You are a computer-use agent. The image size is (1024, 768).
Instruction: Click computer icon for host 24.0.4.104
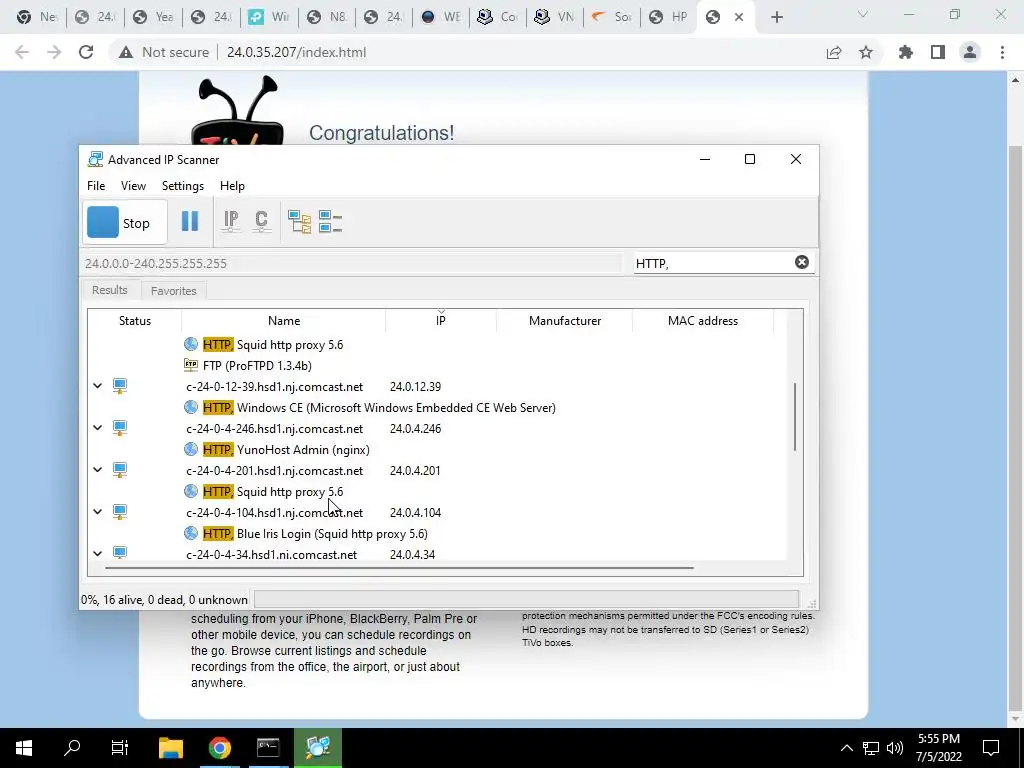point(120,512)
